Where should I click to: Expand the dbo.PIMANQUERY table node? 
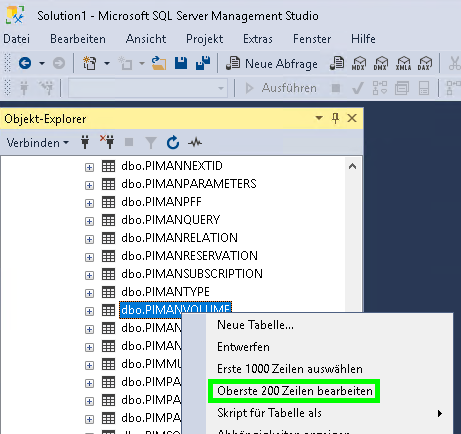pyautogui.click(x=89, y=221)
